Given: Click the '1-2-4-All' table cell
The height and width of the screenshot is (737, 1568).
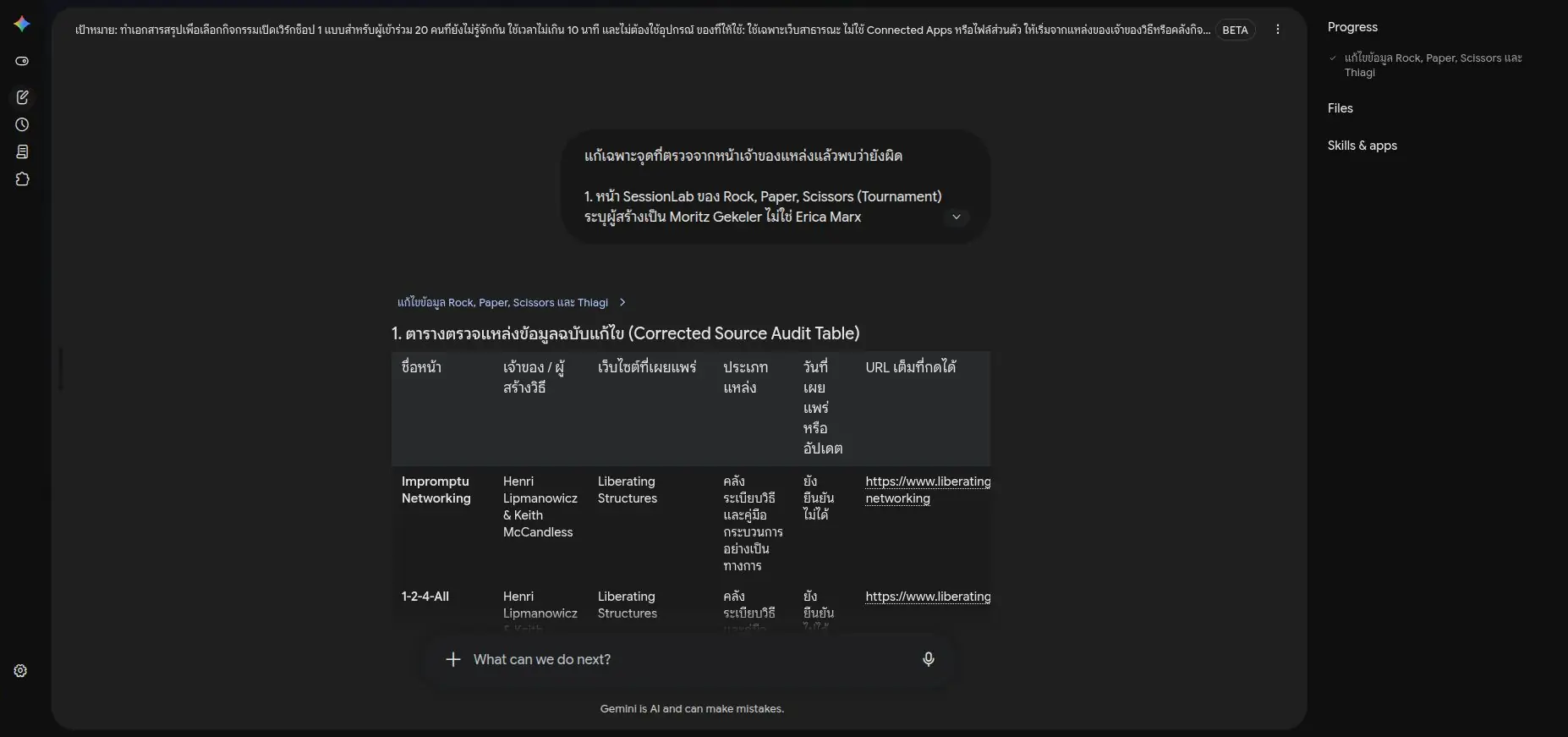Looking at the screenshot, I should 425,597.
